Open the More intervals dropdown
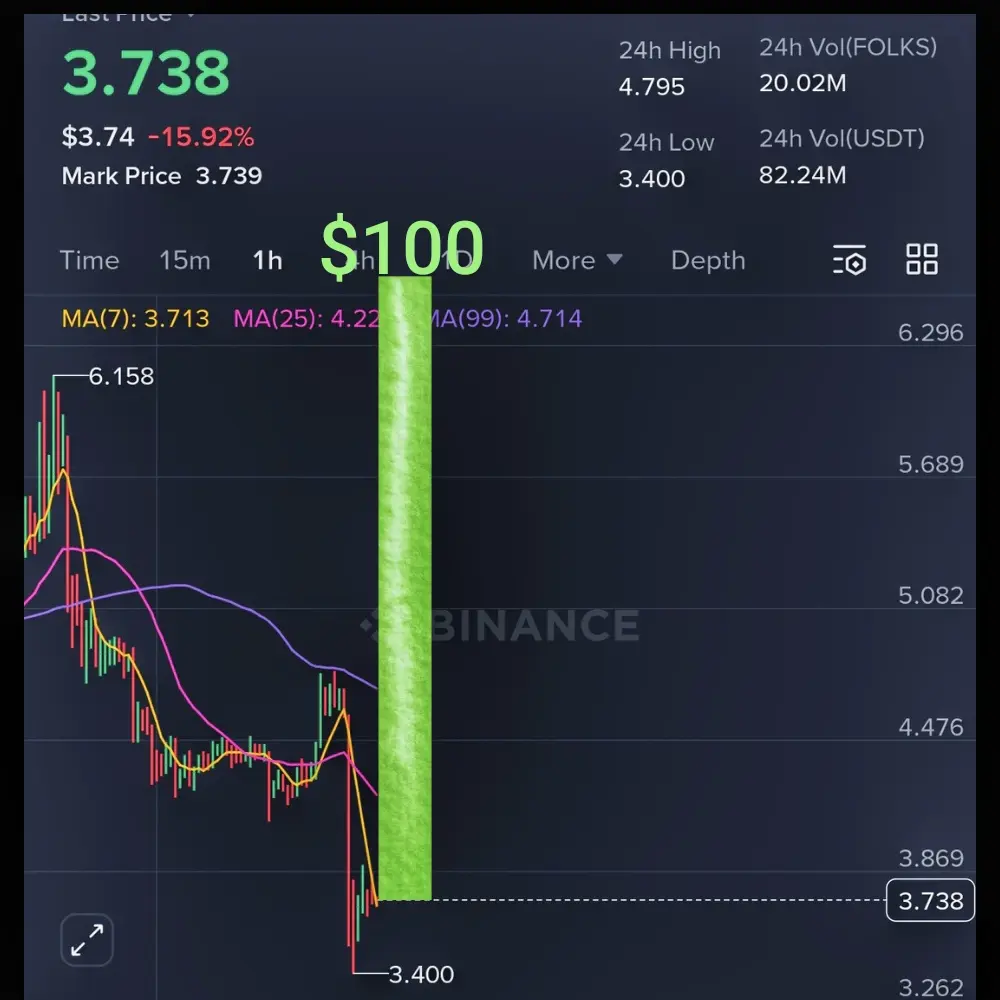 577,260
